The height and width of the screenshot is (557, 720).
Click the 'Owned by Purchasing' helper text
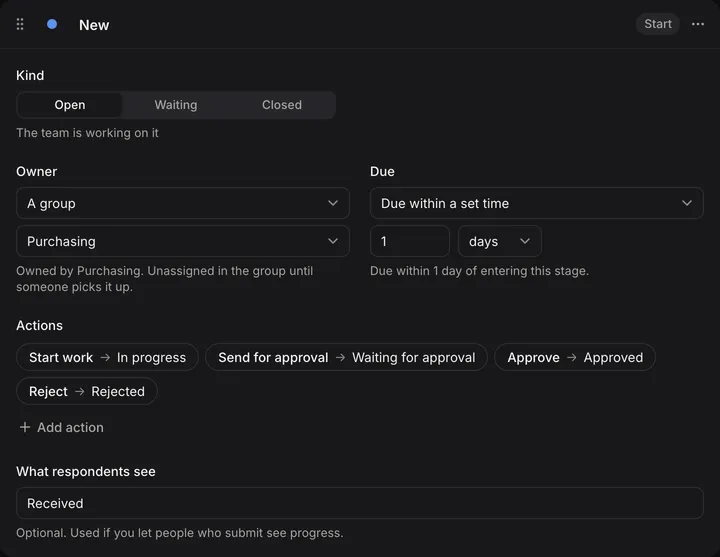164,279
